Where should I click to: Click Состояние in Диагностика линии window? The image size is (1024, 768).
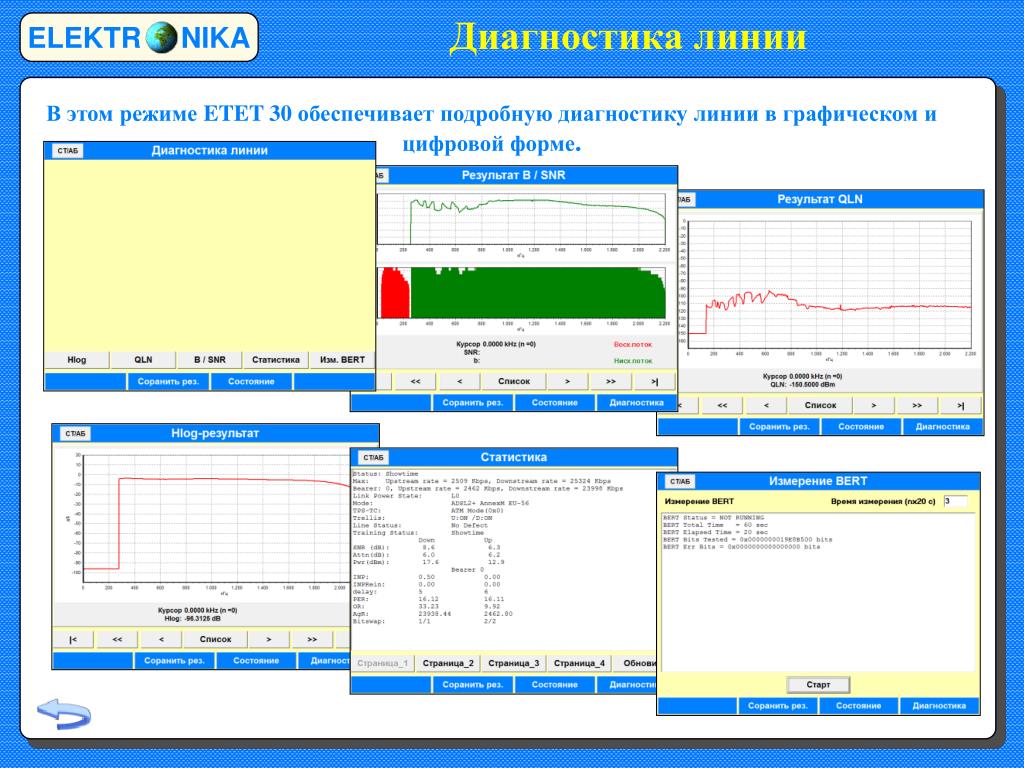coord(251,381)
